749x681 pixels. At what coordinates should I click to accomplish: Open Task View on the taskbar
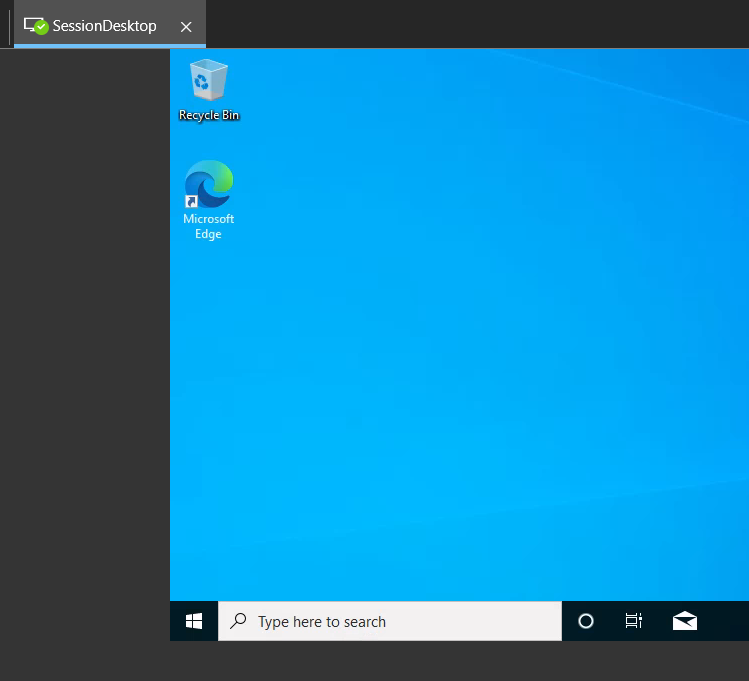(633, 621)
